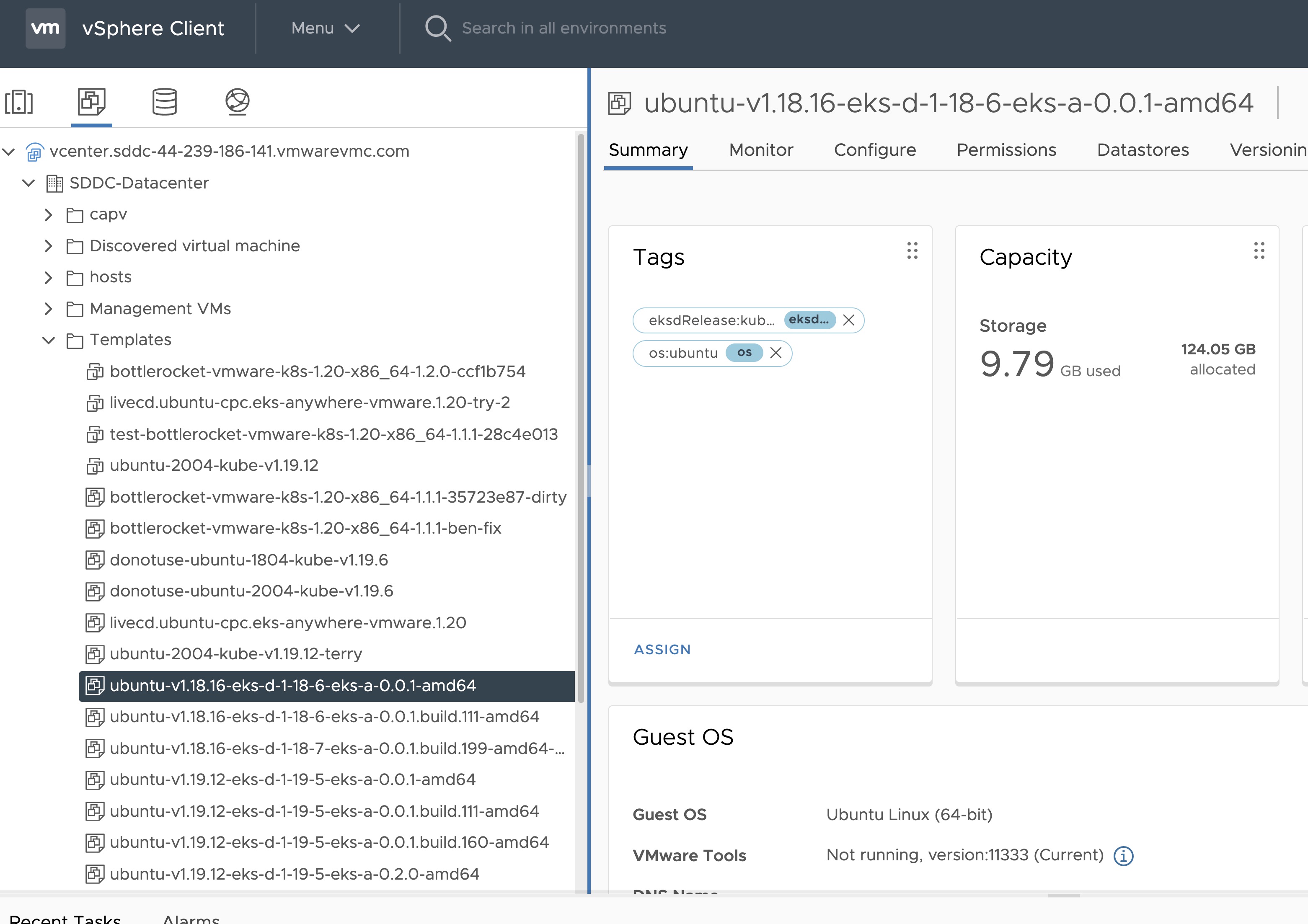Click the VMware Tools info icon

pos(1123,856)
